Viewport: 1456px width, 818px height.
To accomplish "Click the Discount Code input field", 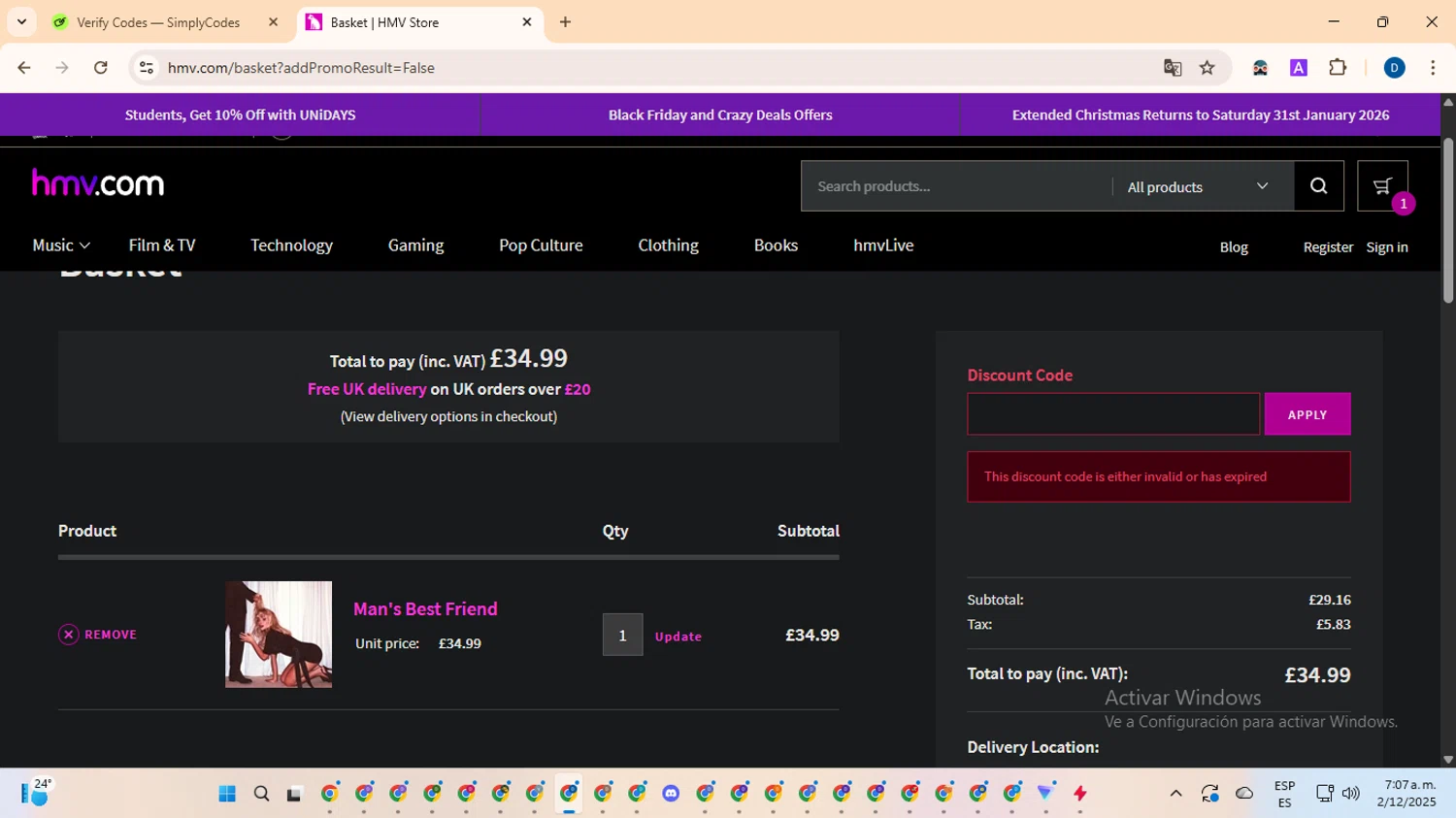I will 1113,414.
